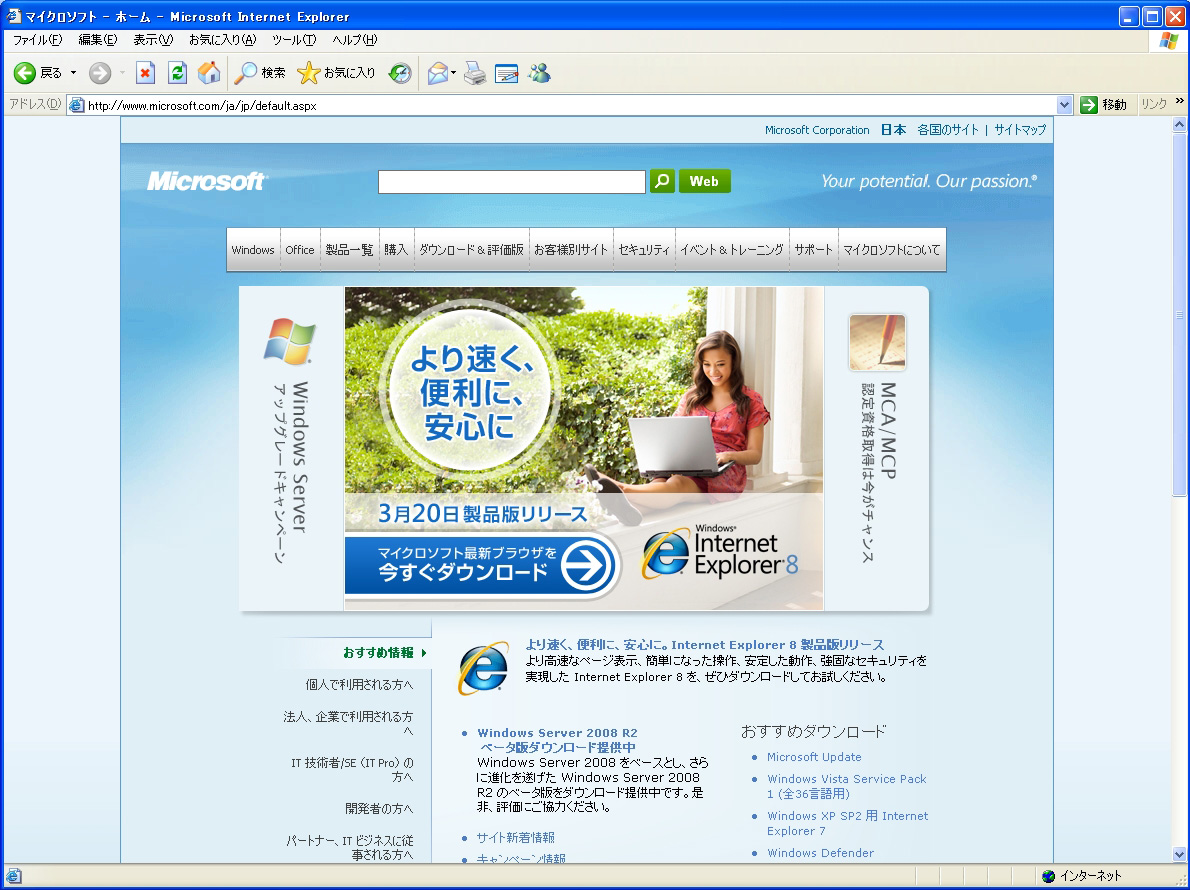Open the Windows Vista Service Pack 1 link
The width and height of the screenshot is (1190, 890).
(847, 787)
